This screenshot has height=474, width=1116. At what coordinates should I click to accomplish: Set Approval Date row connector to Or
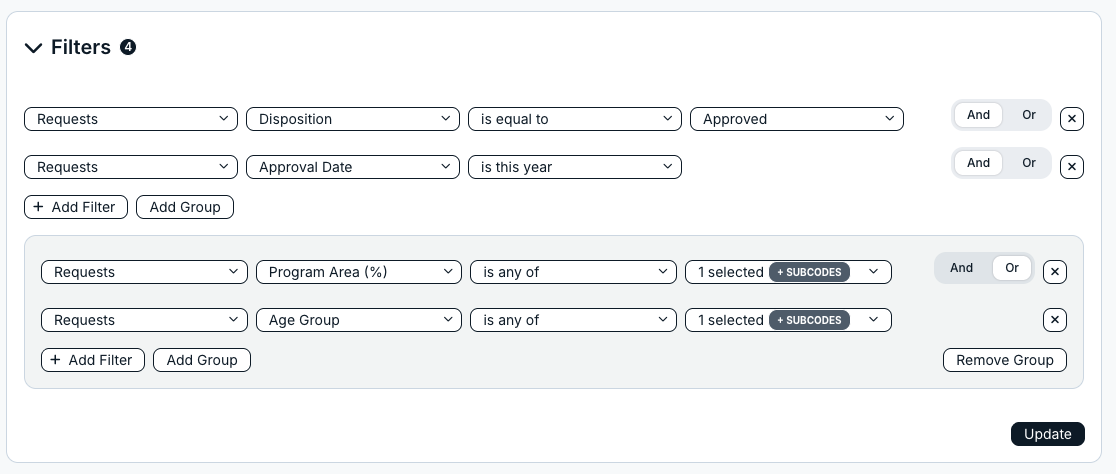tap(1028, 163)
